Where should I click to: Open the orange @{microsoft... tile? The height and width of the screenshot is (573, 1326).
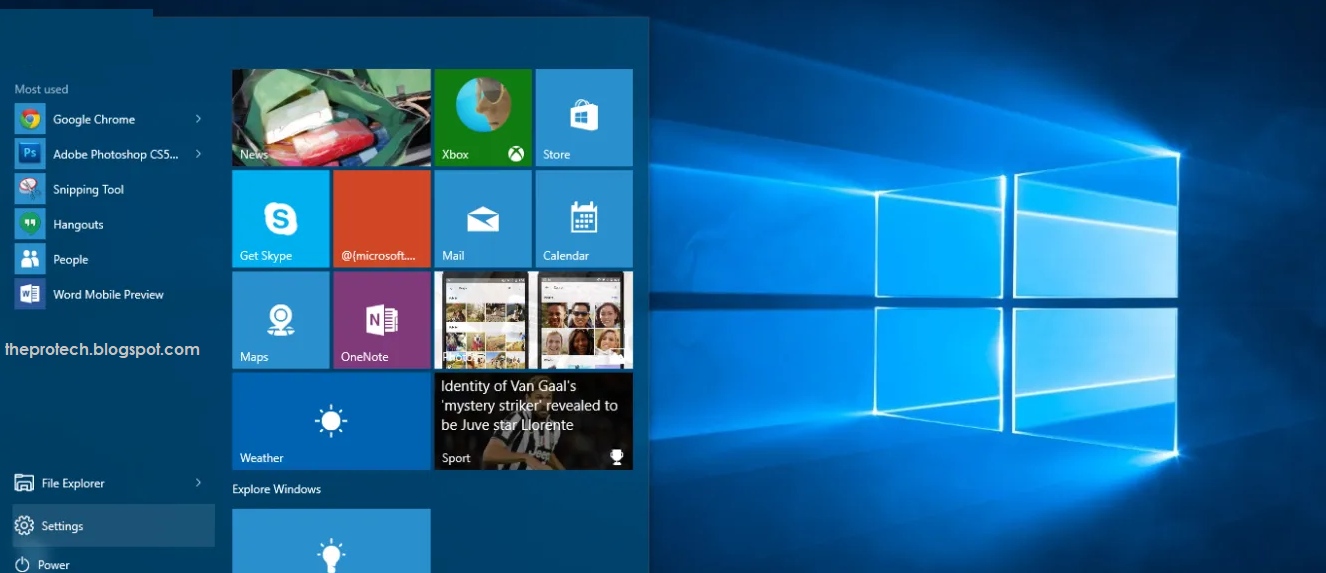(x=382, y=219)
